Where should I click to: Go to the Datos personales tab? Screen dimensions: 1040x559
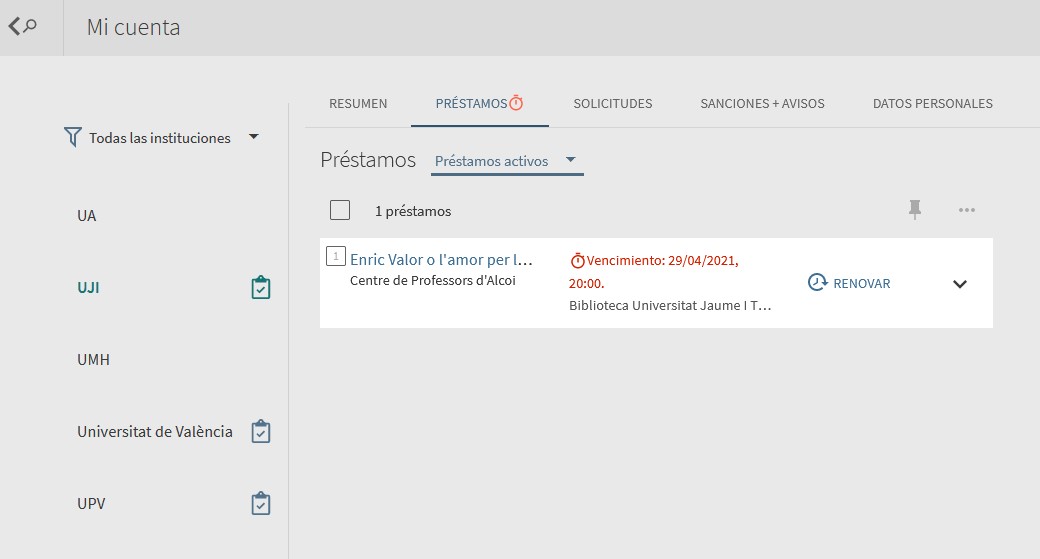pyautogui.click(x=933, y=103)
